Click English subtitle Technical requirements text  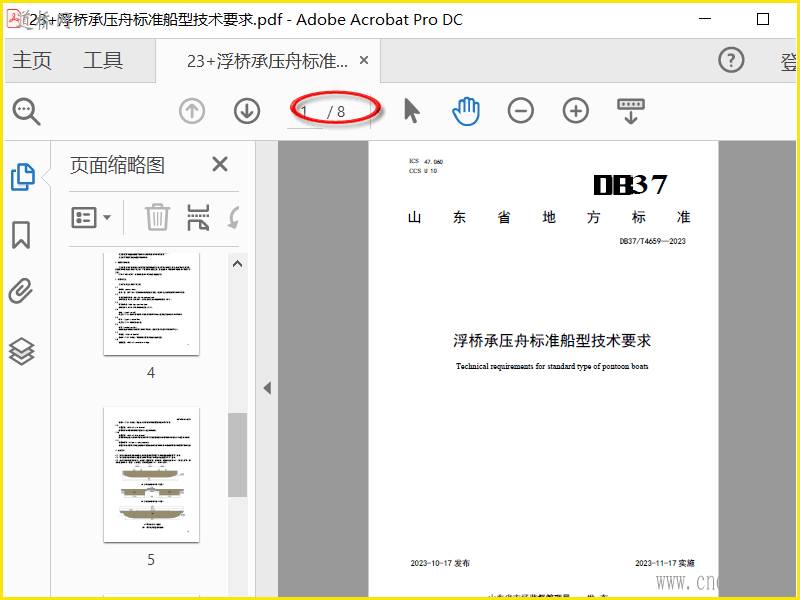point(552,366)
